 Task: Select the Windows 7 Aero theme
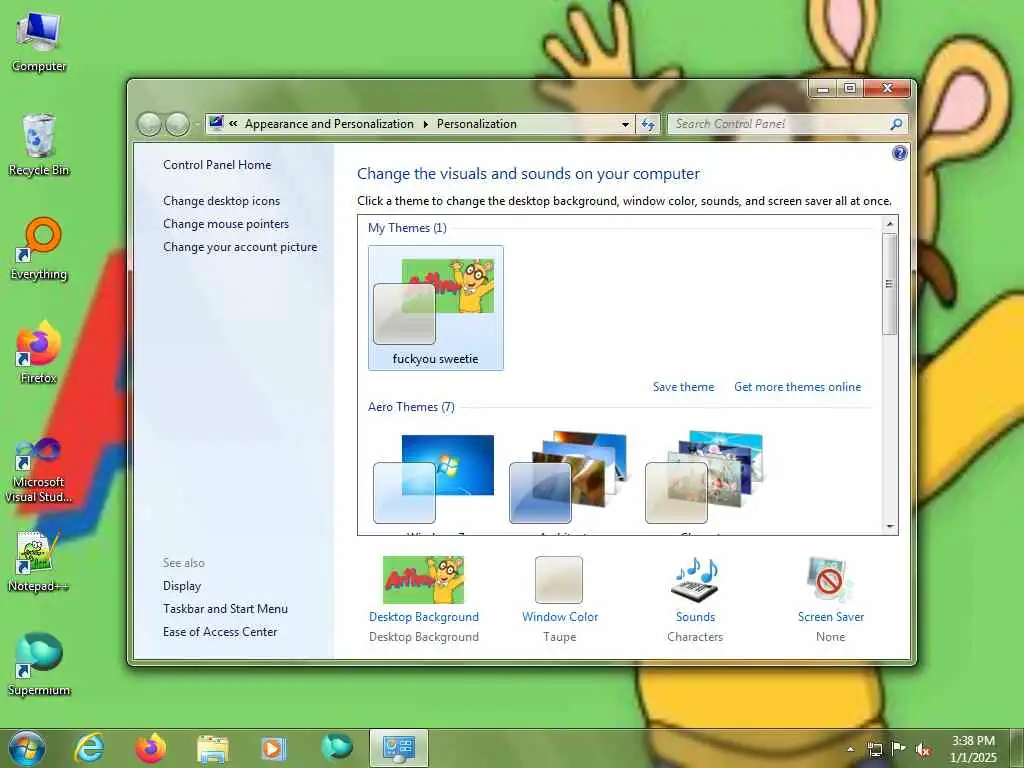[436, 480]
